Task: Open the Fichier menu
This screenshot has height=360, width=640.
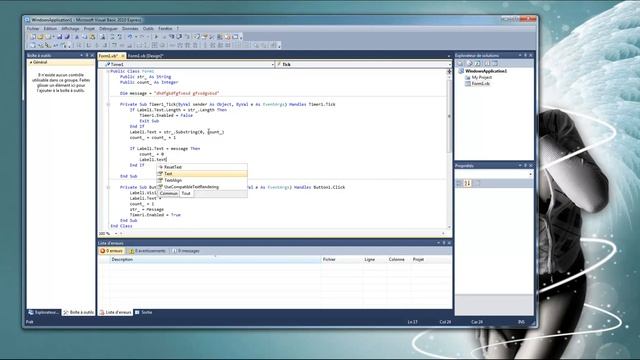Action: click(33, 29)
